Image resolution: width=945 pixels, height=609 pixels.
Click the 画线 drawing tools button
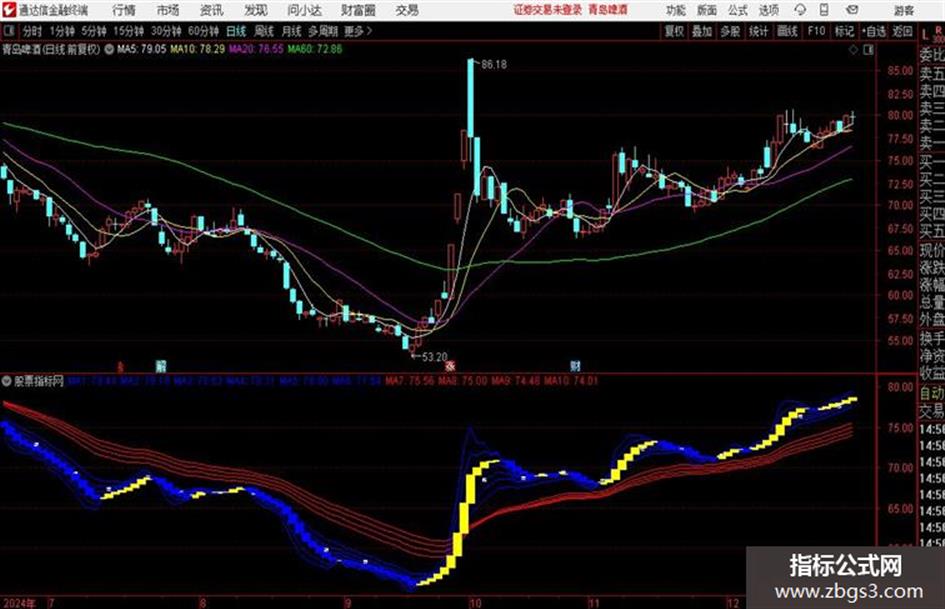(787, 31)
